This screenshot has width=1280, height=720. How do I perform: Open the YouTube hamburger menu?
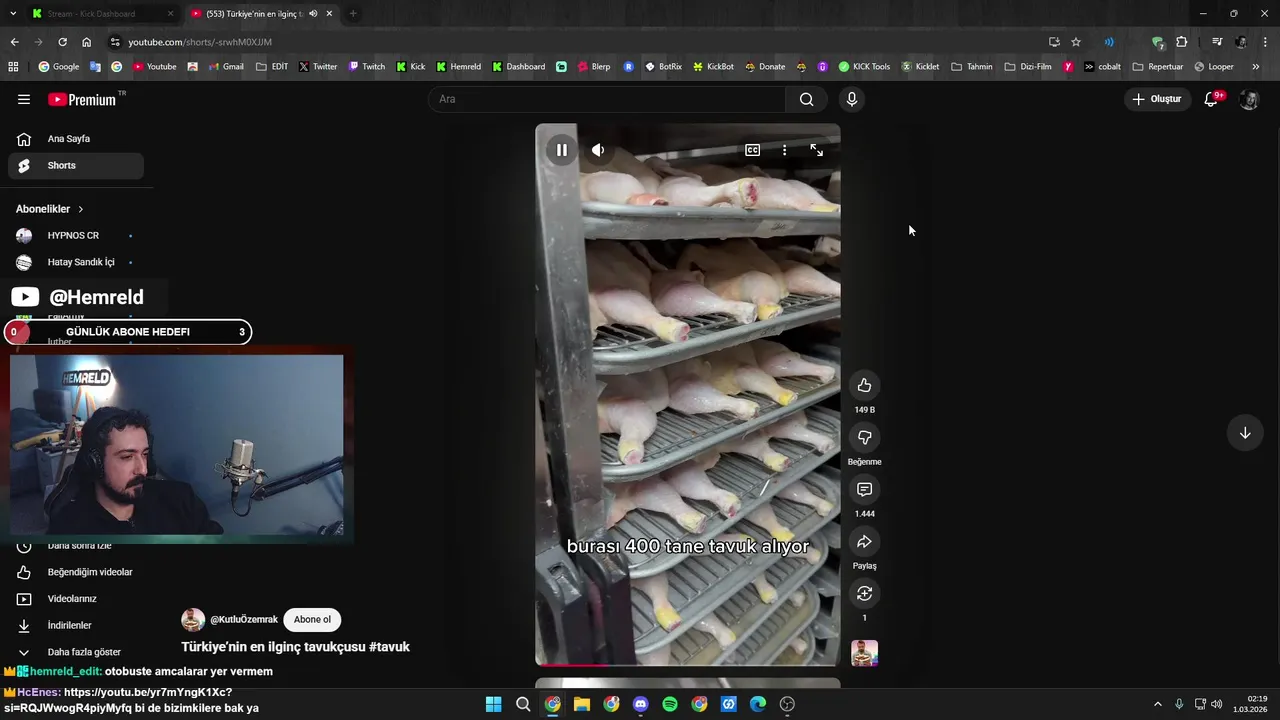point(24,99)
